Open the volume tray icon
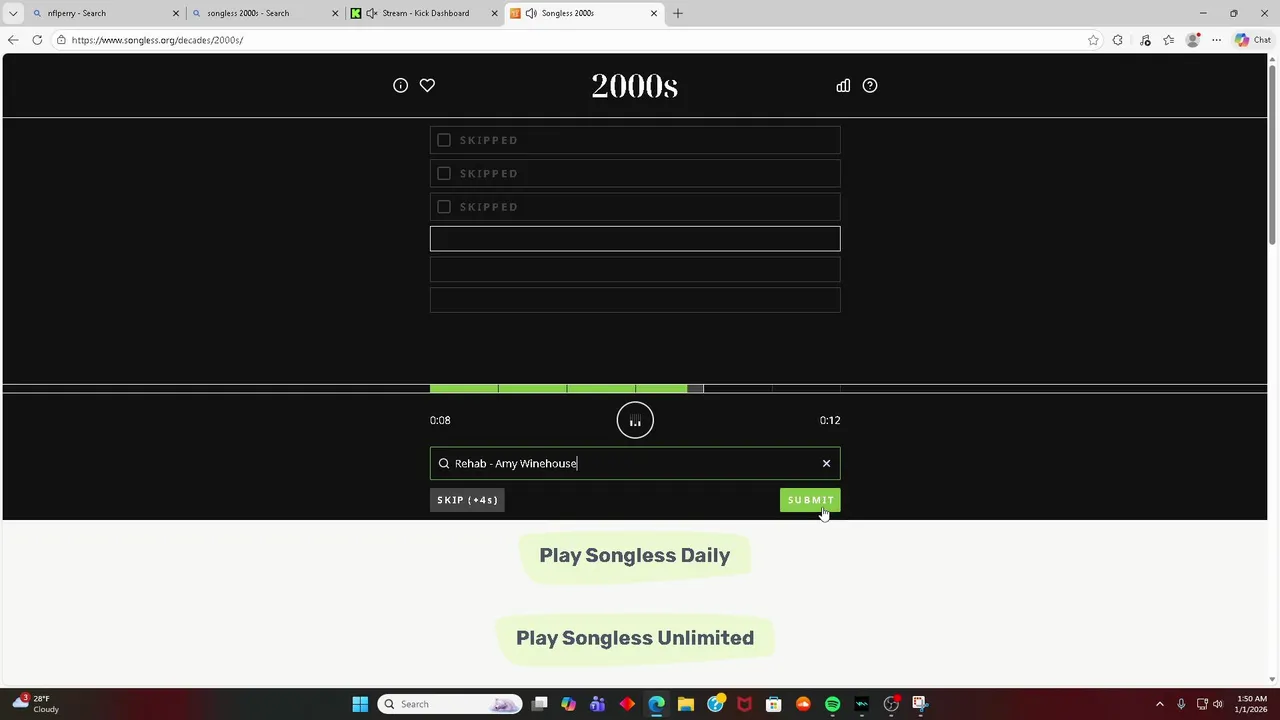This screenshot has height=720, width=1280. (x=1219, y=704)
